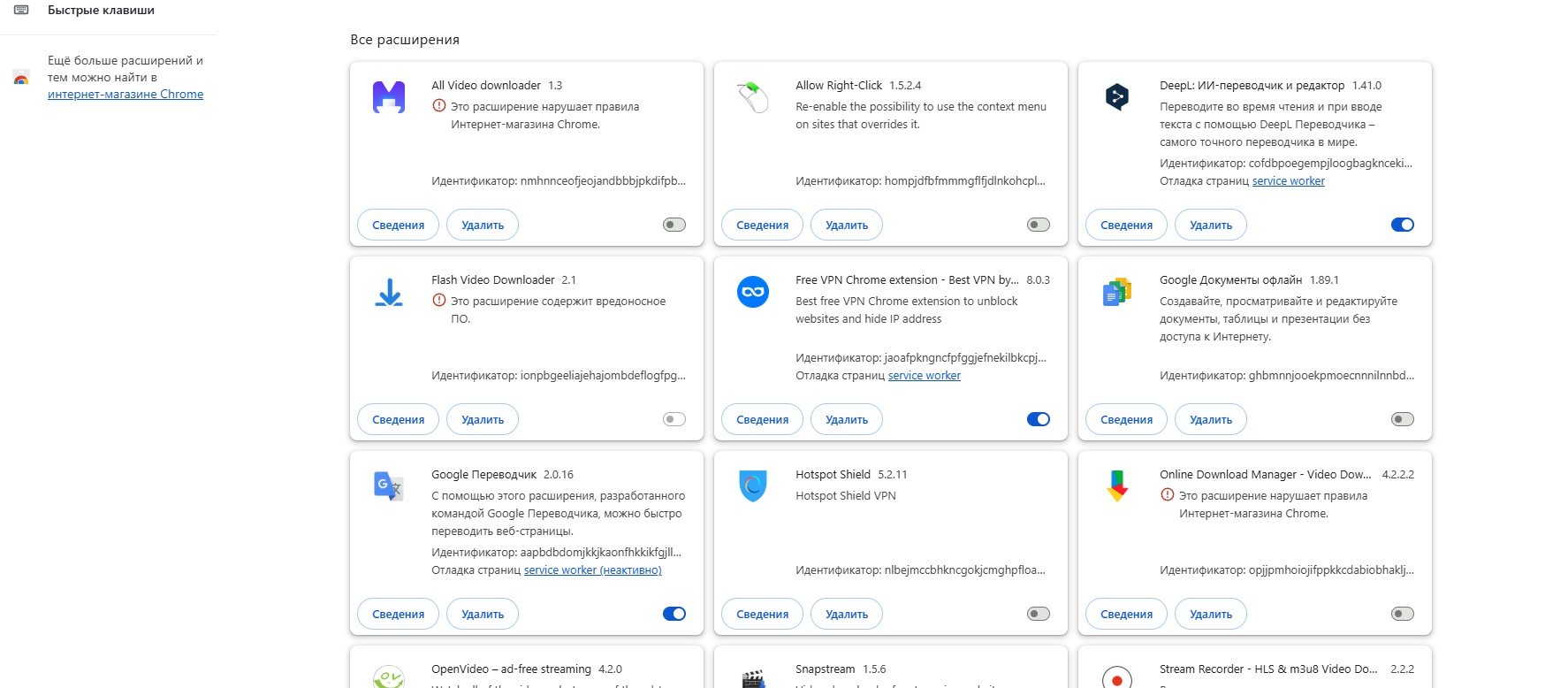Click the DeepL extension hexagon icon

click(1117, 96)
